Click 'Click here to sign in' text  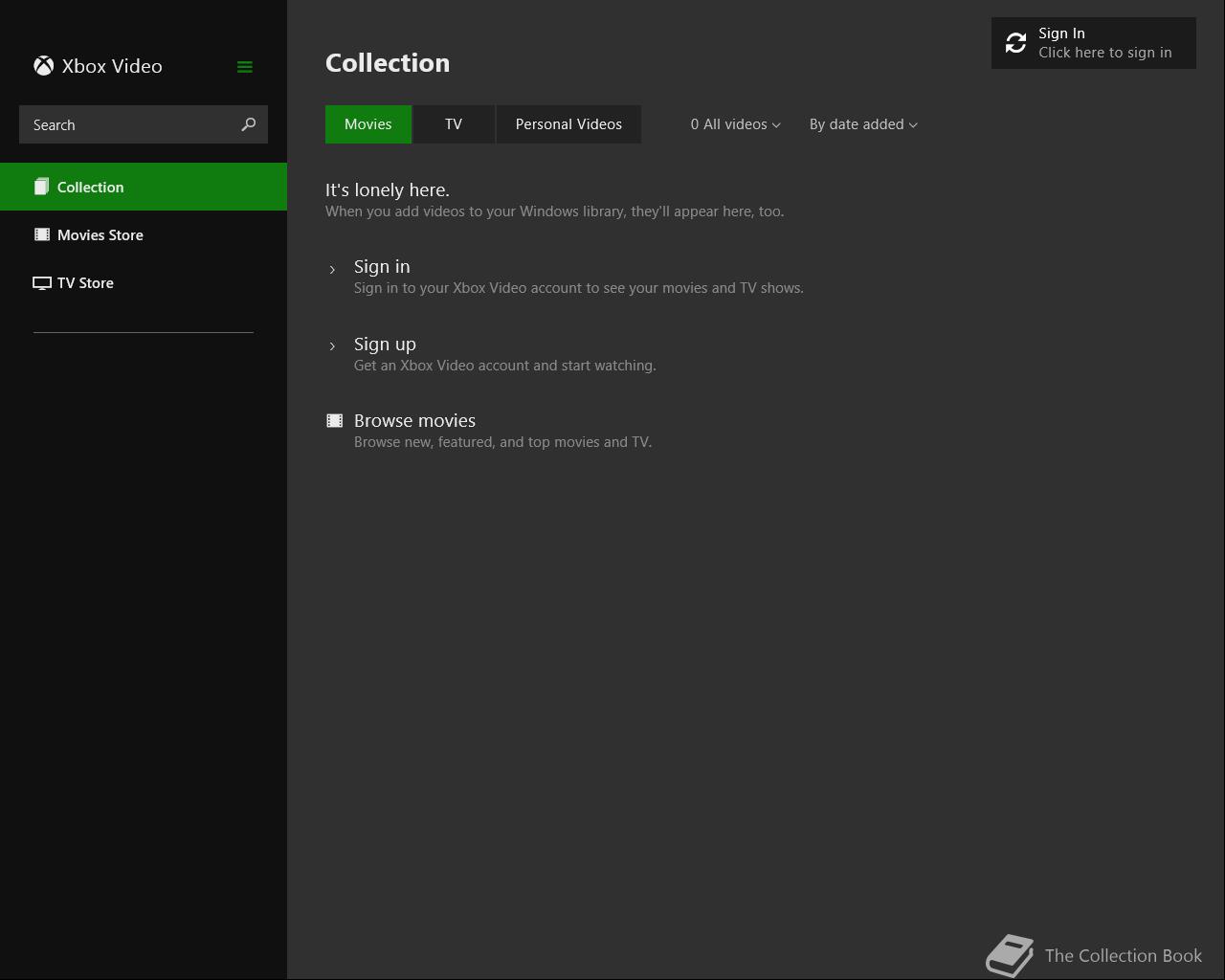pos(1105,53)
